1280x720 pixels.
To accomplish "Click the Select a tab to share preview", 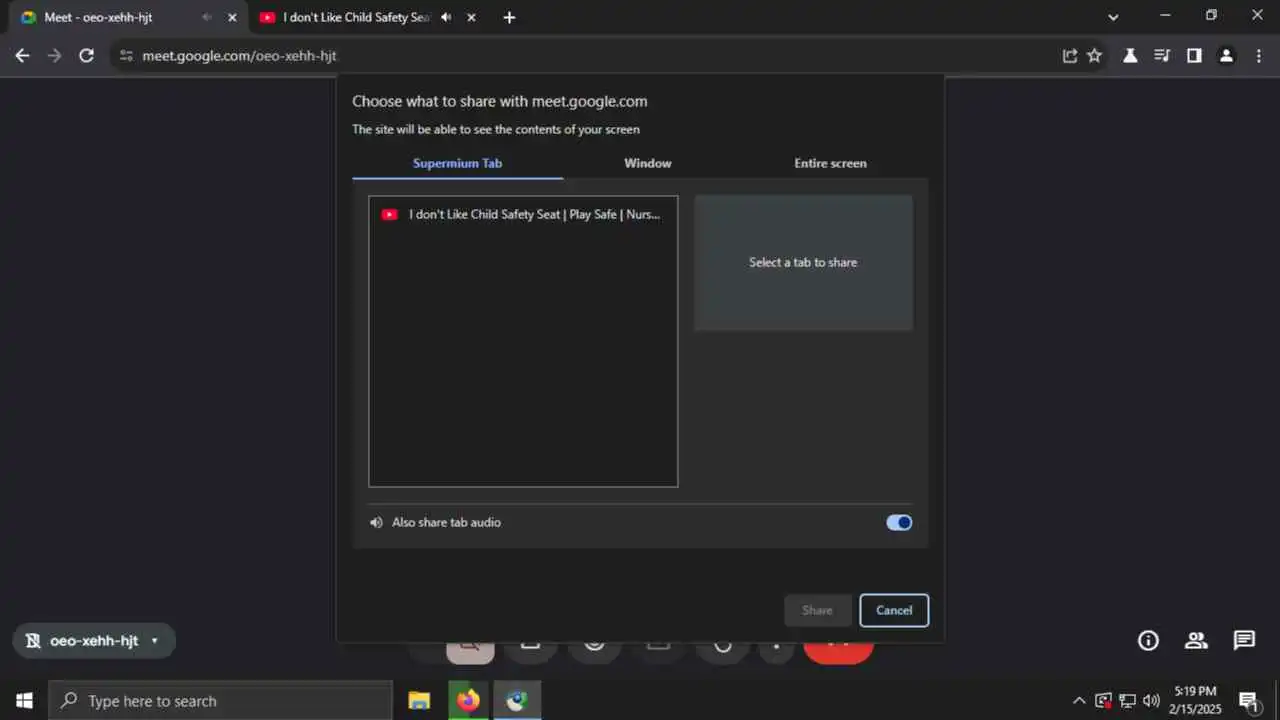I will tap(803, 262).
